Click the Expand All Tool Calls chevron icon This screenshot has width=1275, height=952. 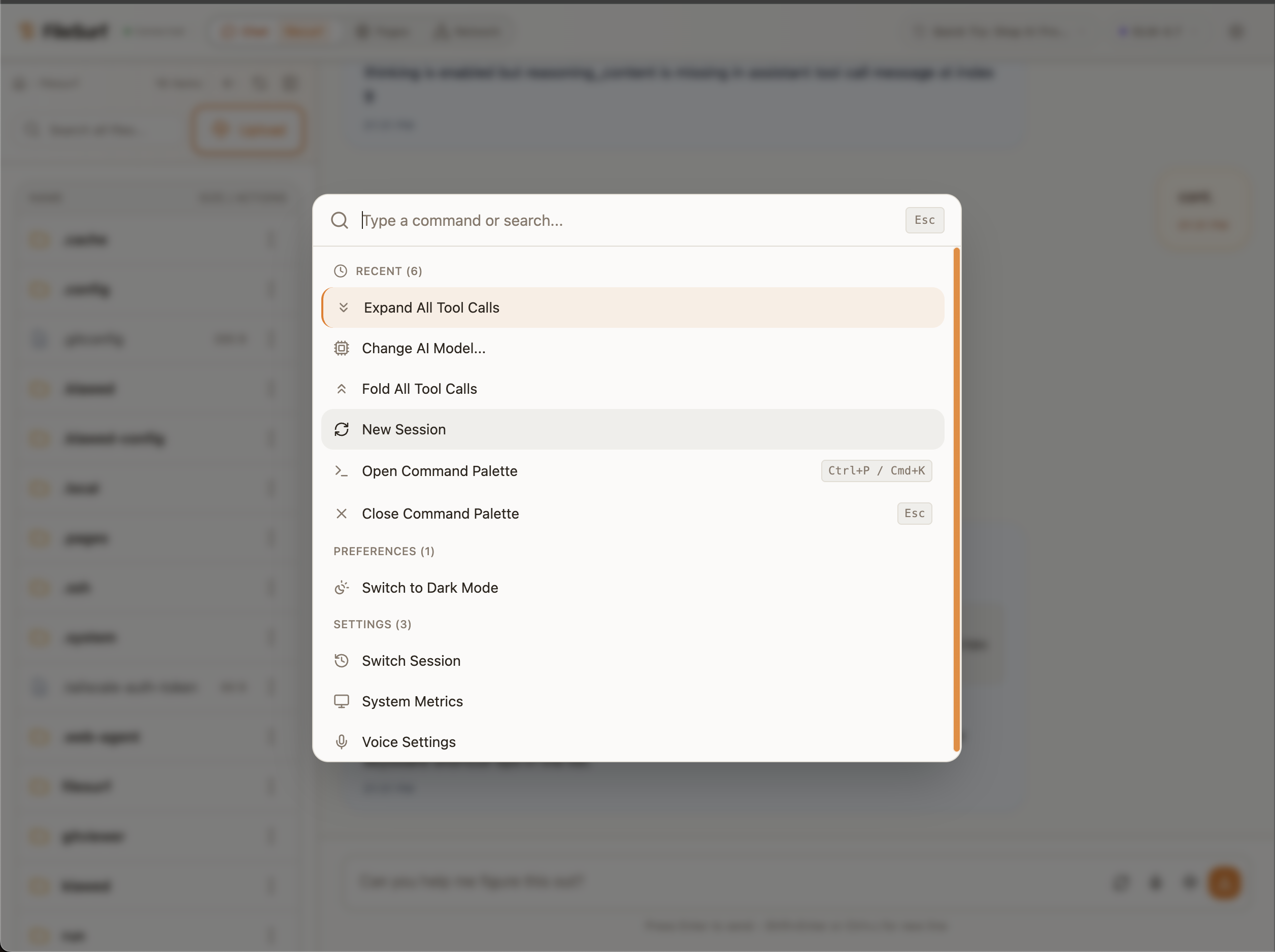[x=344, y=308]
